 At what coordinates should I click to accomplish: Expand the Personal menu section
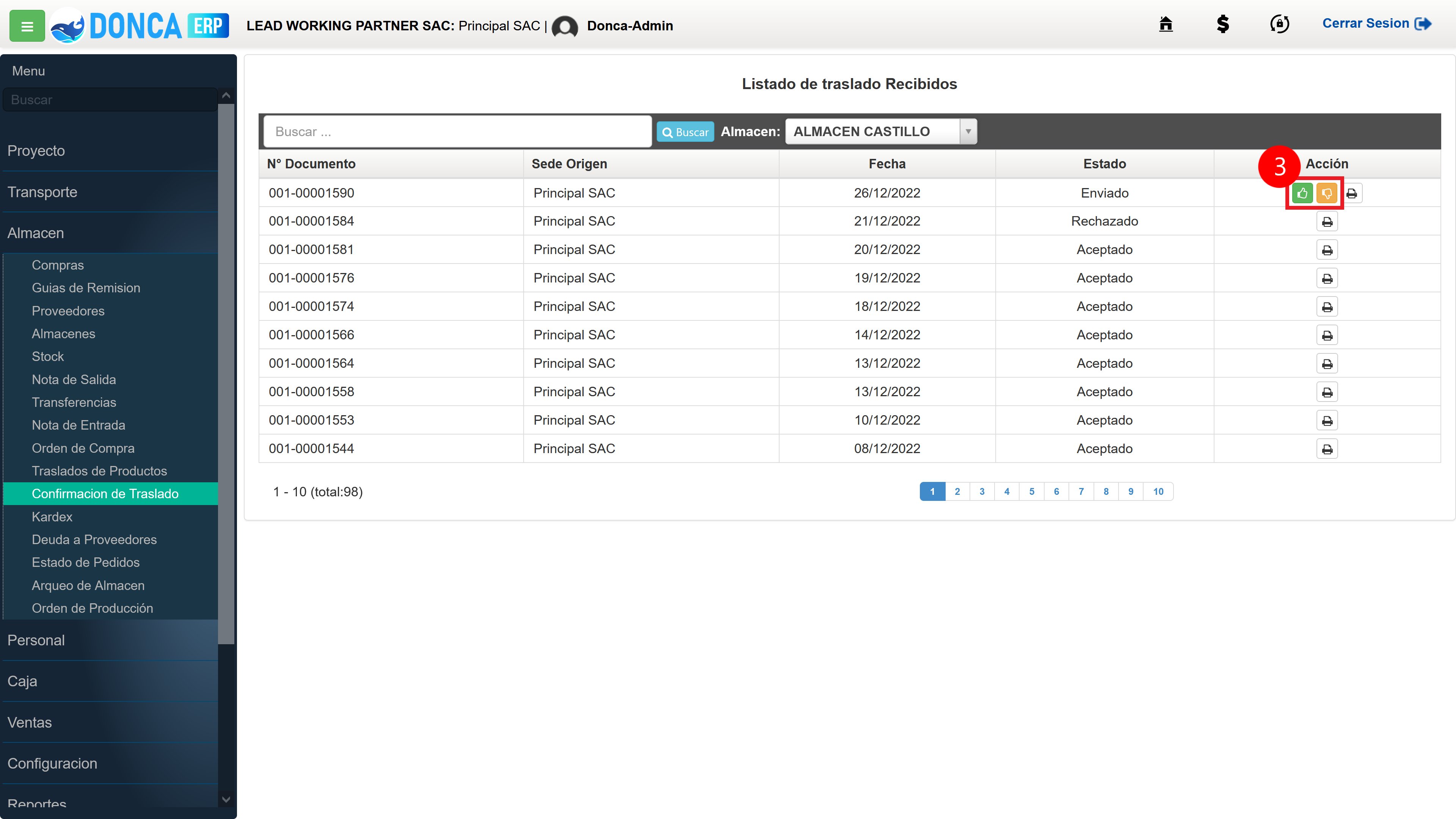point(110,640)
